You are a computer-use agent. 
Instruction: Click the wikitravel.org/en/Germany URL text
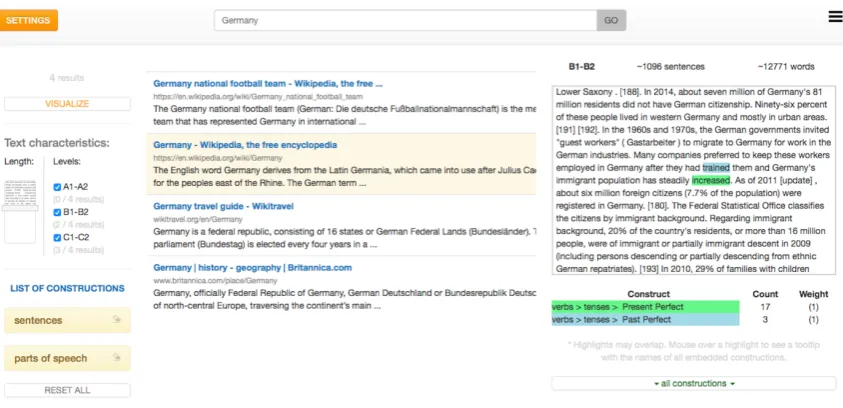198,219
